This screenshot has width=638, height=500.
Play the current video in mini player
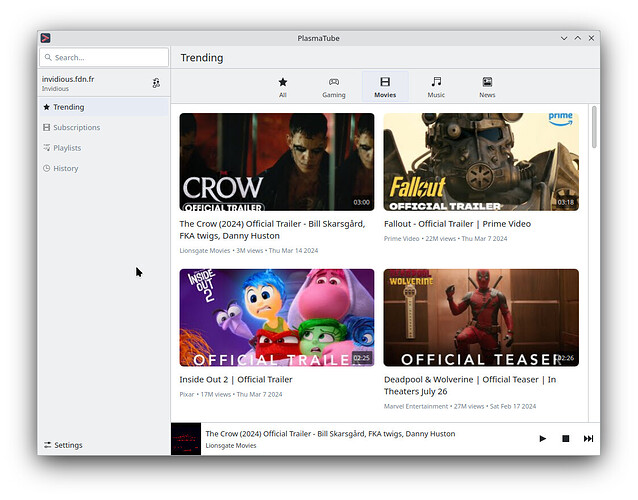tap(542, 439)
